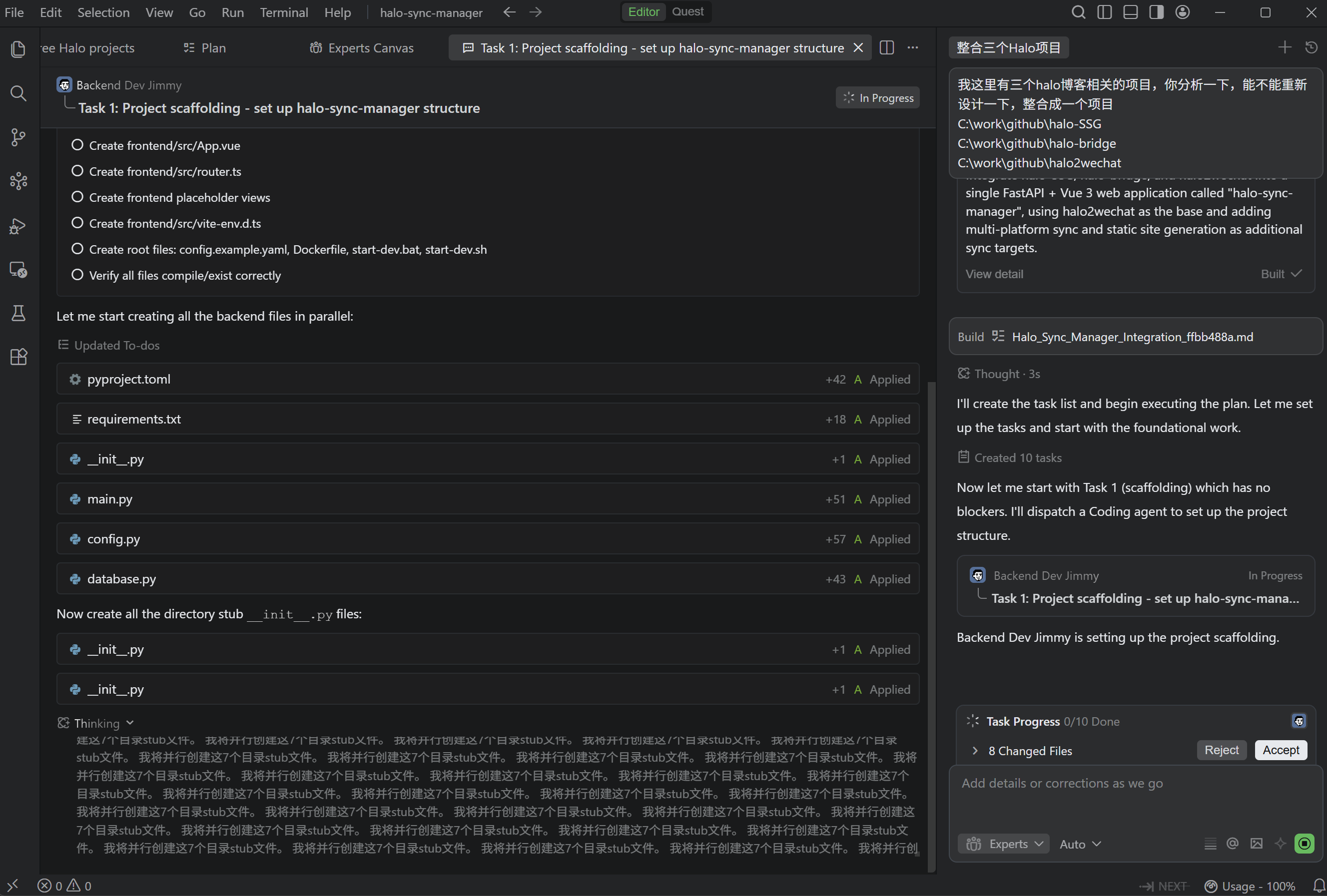This screenshot has width=1327, height=896.
Task: Expand the Task Progress 0/10 Done header
Action: tap(1053, 721)
